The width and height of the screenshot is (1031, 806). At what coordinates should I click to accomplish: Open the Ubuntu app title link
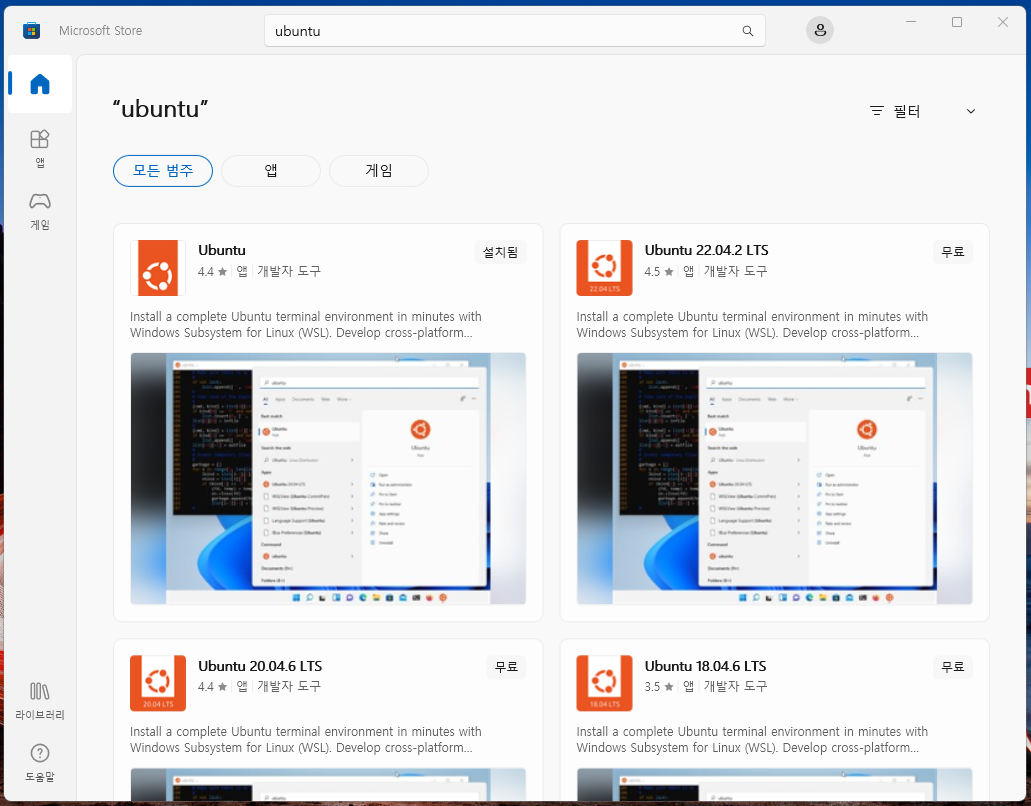pyautogui.click(x=222, y=250)
